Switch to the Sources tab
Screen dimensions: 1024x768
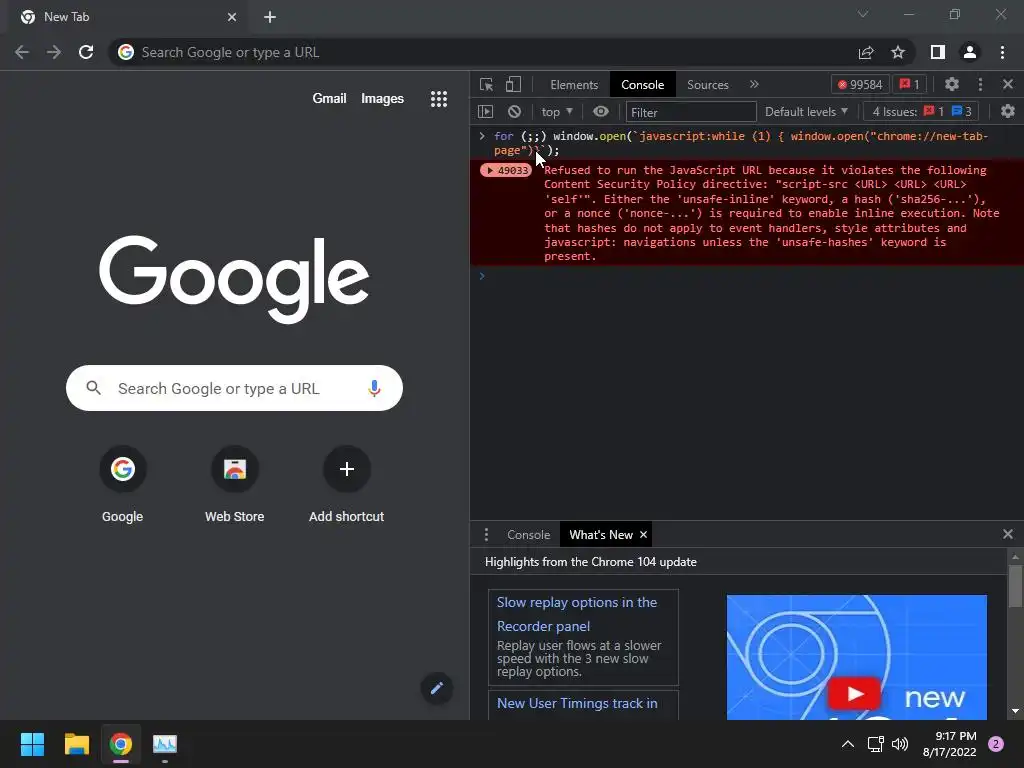(707, 85)
